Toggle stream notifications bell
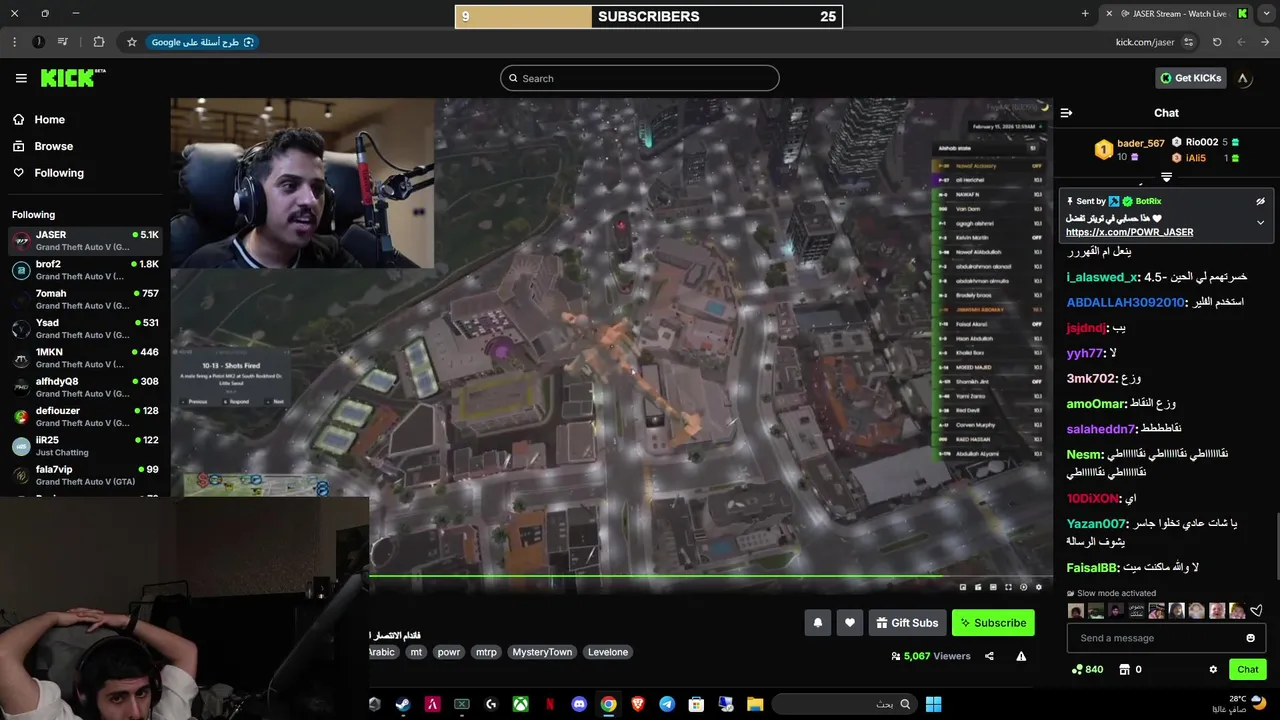The width and height of the screenshot is (1280, 720). tap(817, 623)
